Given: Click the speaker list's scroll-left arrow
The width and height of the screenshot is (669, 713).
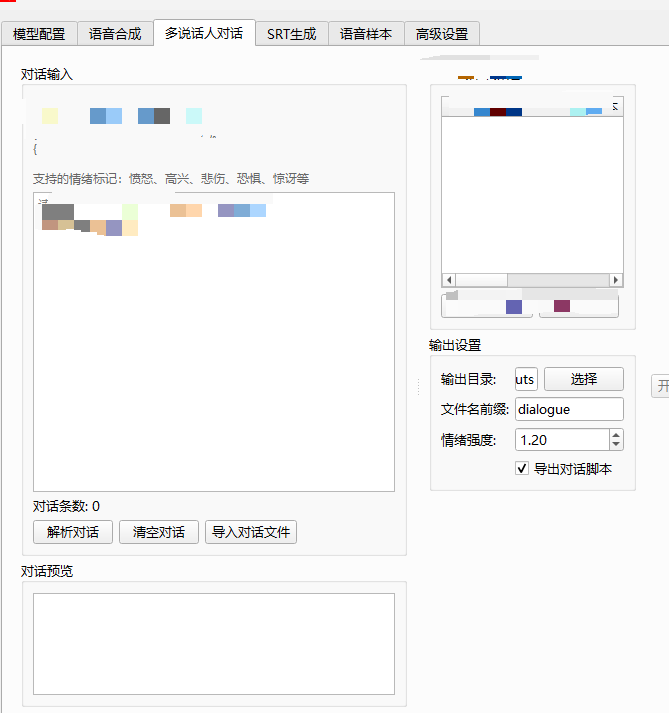Looking at the screenshot, I should pyautogui.click(x=448, y=280).
